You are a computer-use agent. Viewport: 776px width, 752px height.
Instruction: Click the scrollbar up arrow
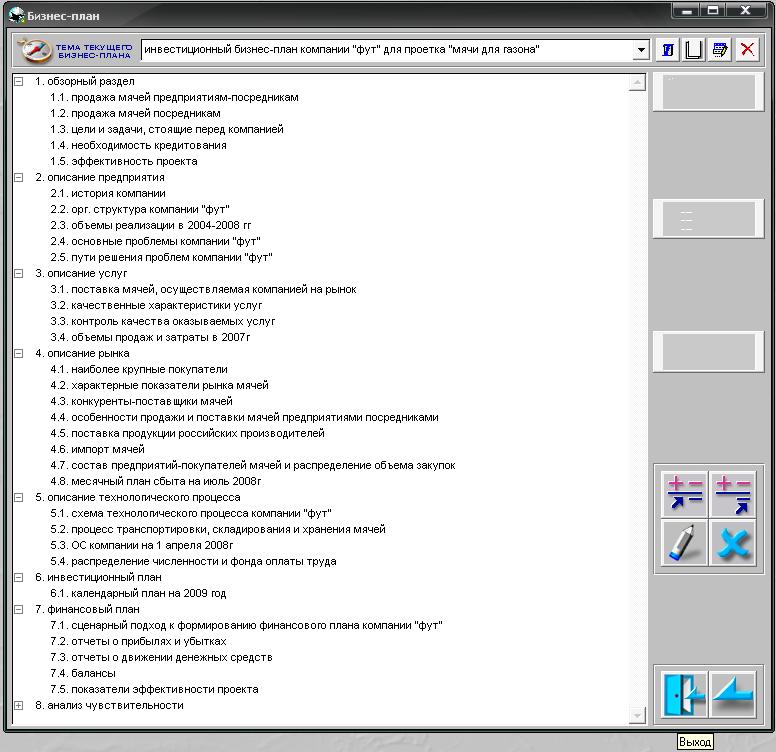[x=637, y=83]
